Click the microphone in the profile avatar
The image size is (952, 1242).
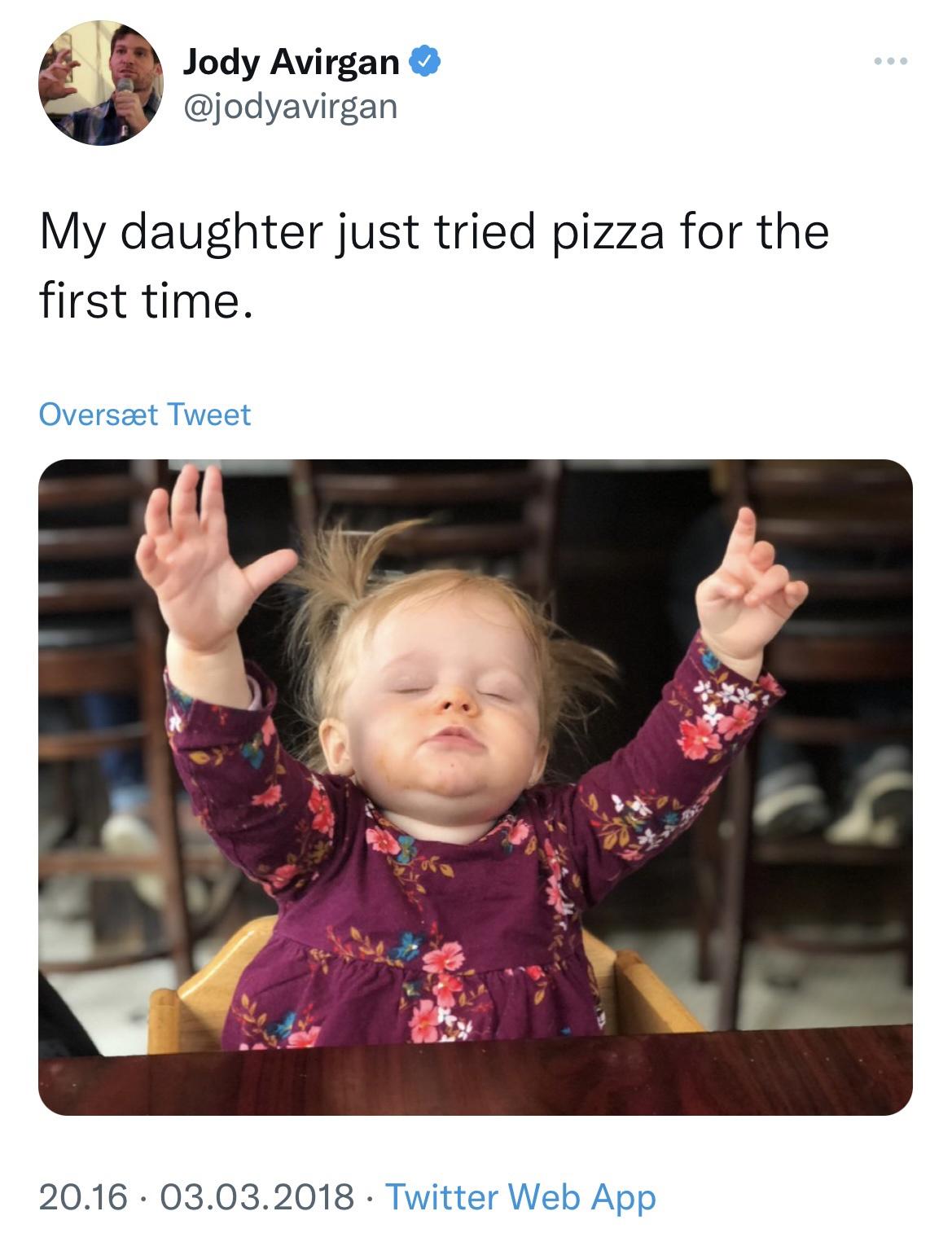(124, 102)
